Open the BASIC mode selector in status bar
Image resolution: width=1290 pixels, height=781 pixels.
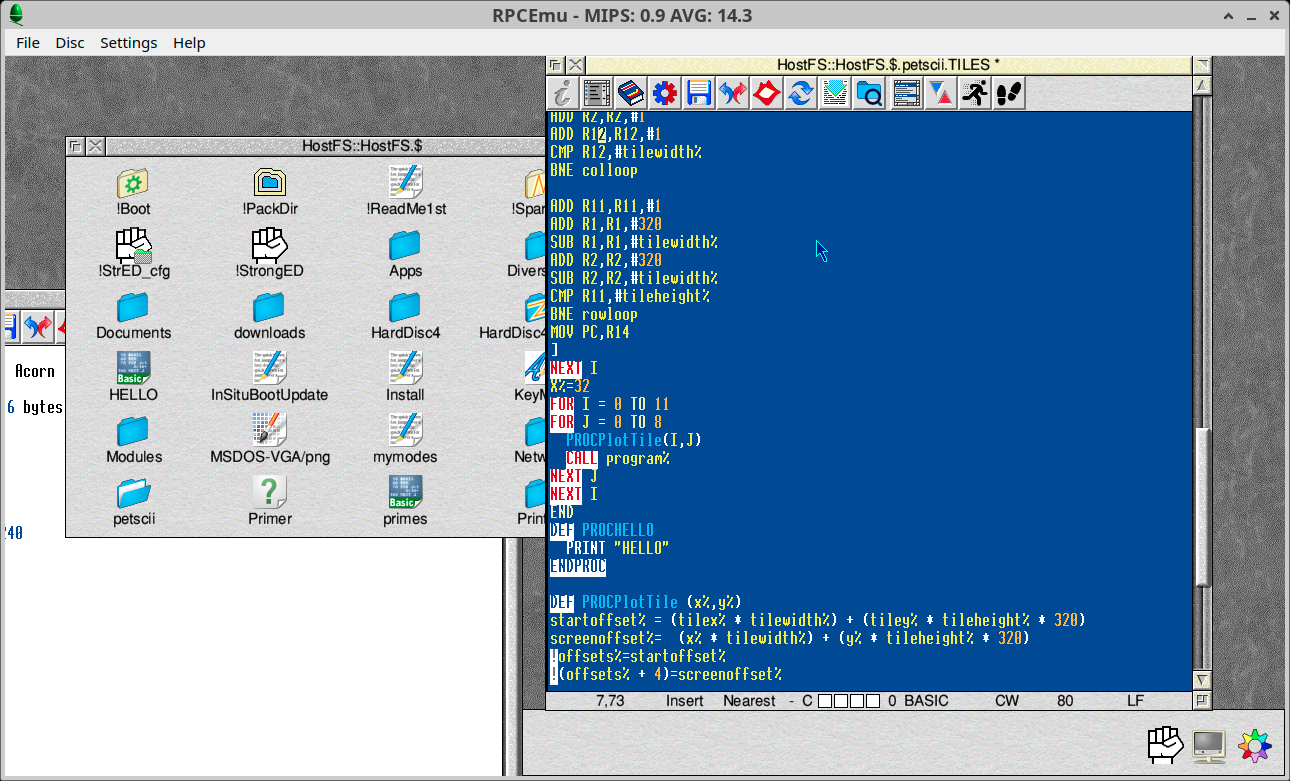[926, 701]
